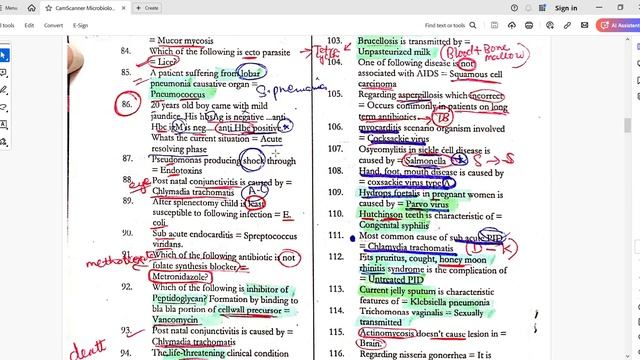
Task: Click the Sign in link
Action: 566,8
